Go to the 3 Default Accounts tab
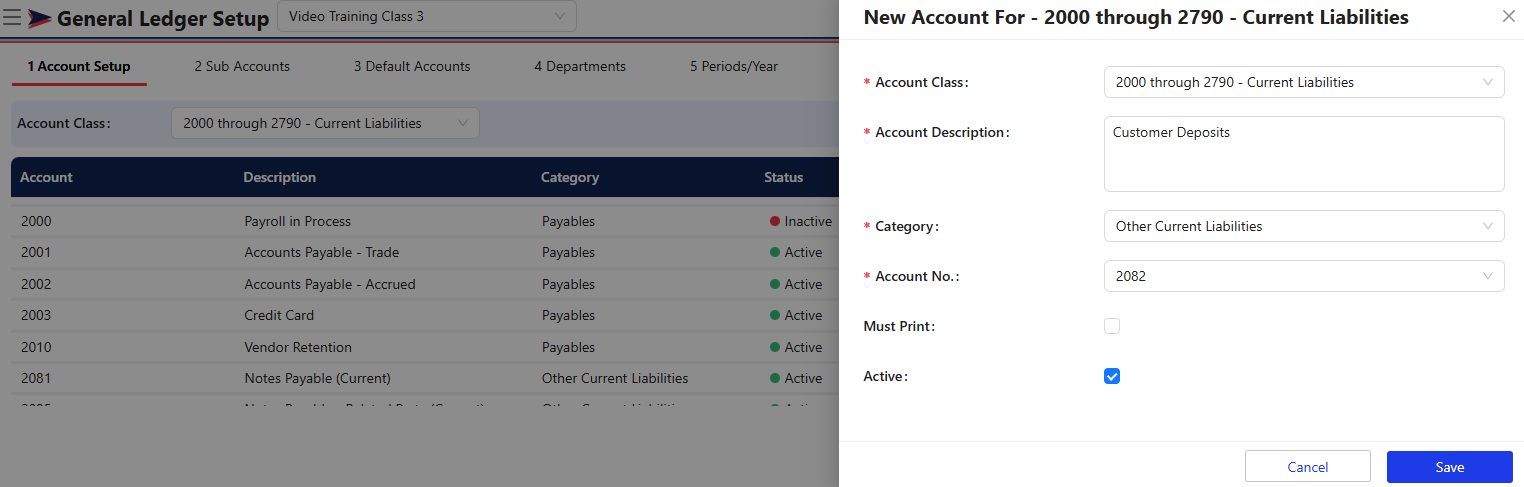 pyautogui.click(x=412, y=66)
